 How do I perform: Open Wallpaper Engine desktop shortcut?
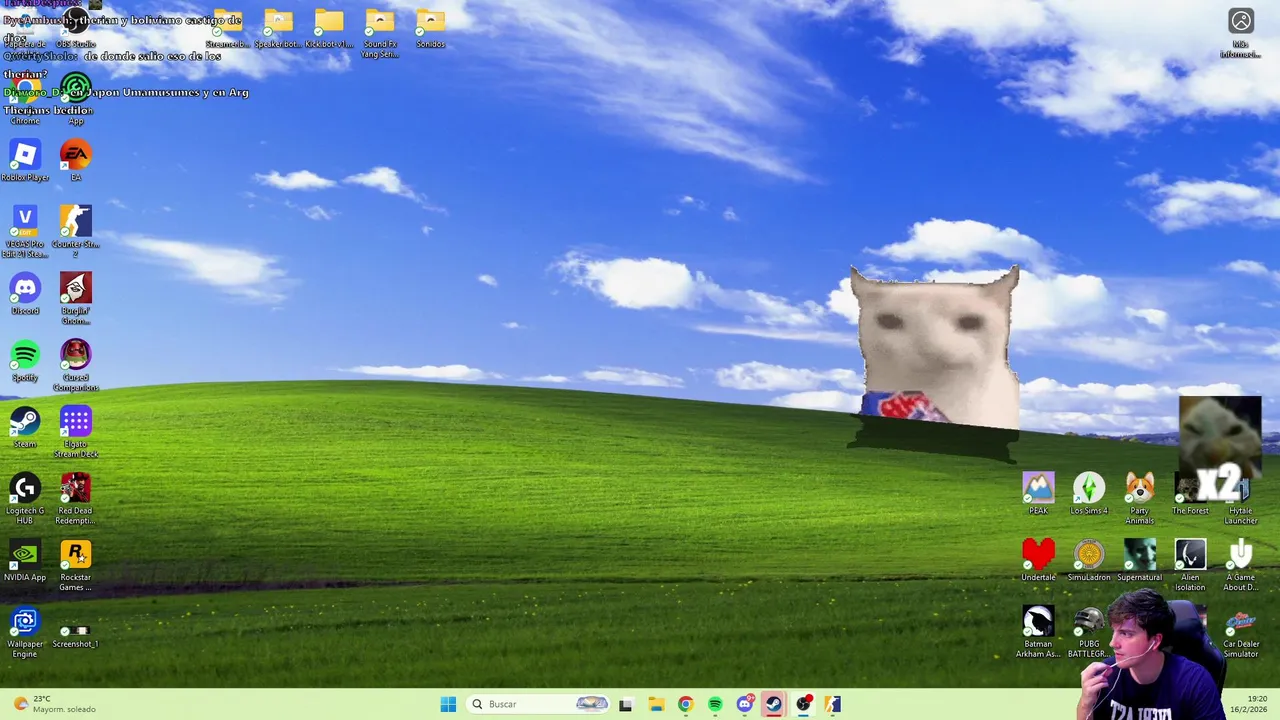click(x=25, y=632)
